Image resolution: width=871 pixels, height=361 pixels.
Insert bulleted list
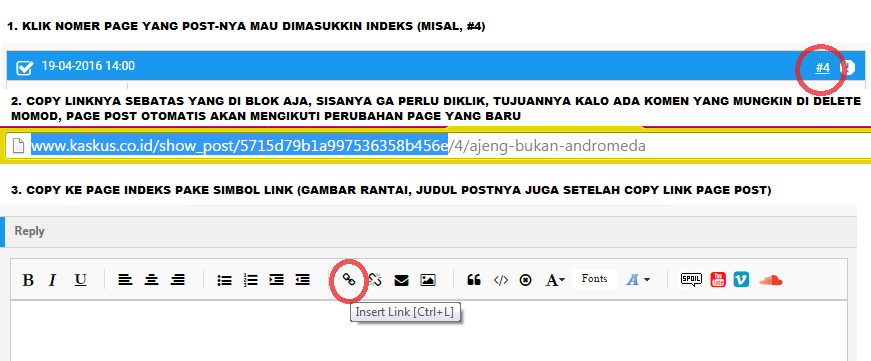[224, 280]
